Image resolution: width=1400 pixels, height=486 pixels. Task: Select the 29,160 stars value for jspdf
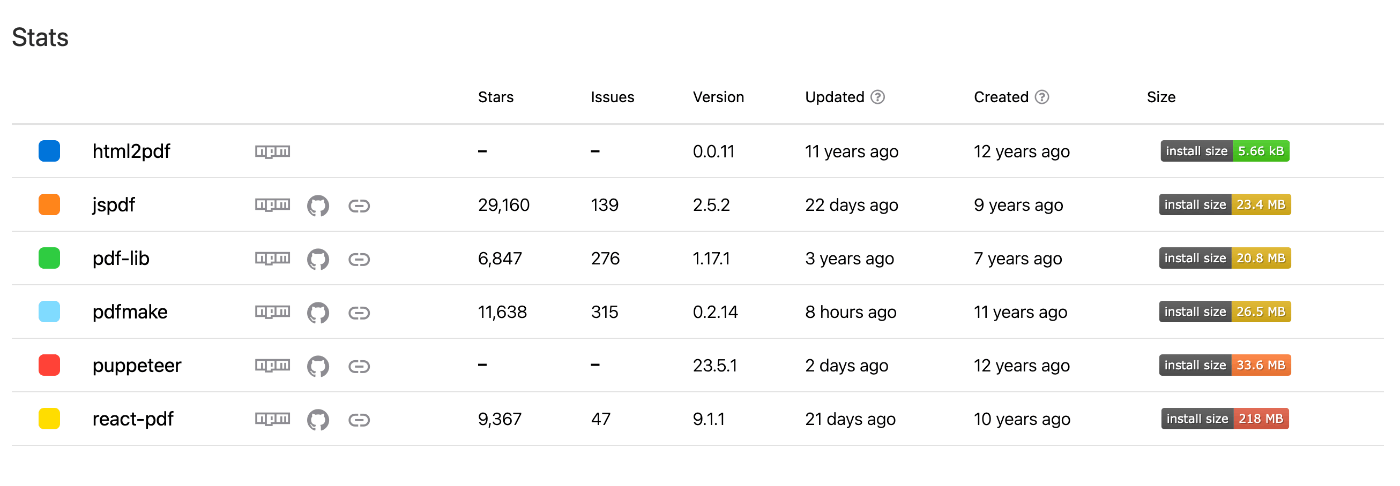tap(504, 205)
